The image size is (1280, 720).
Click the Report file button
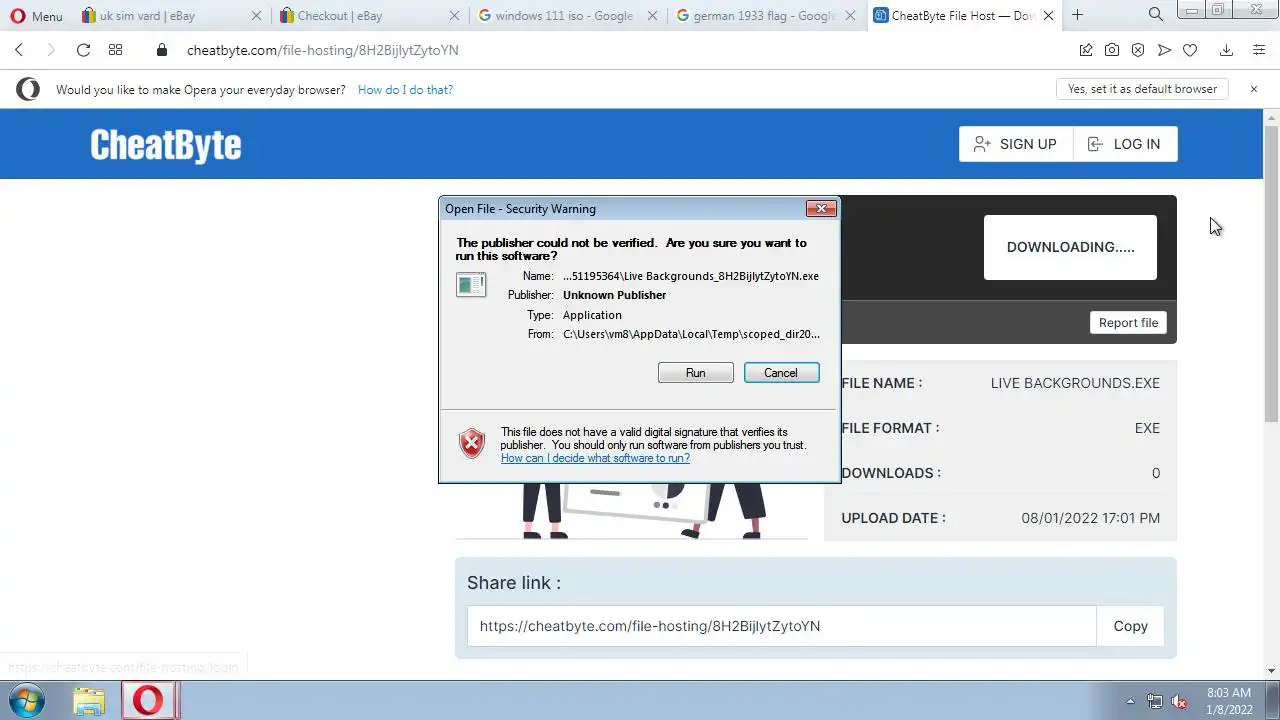coord(1128,323)
